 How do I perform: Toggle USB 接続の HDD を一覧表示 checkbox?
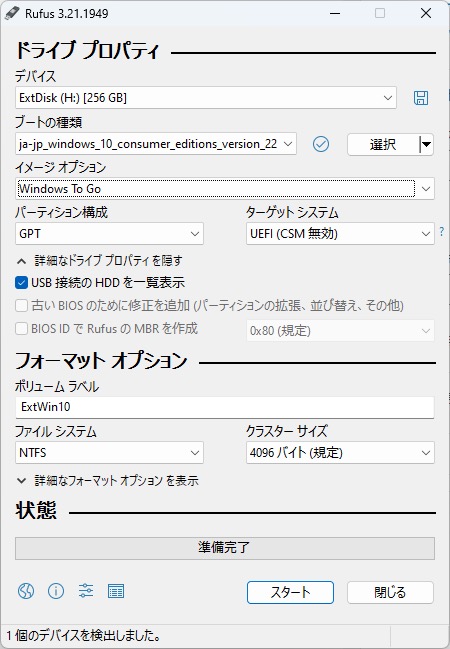(x=21, y=283)
